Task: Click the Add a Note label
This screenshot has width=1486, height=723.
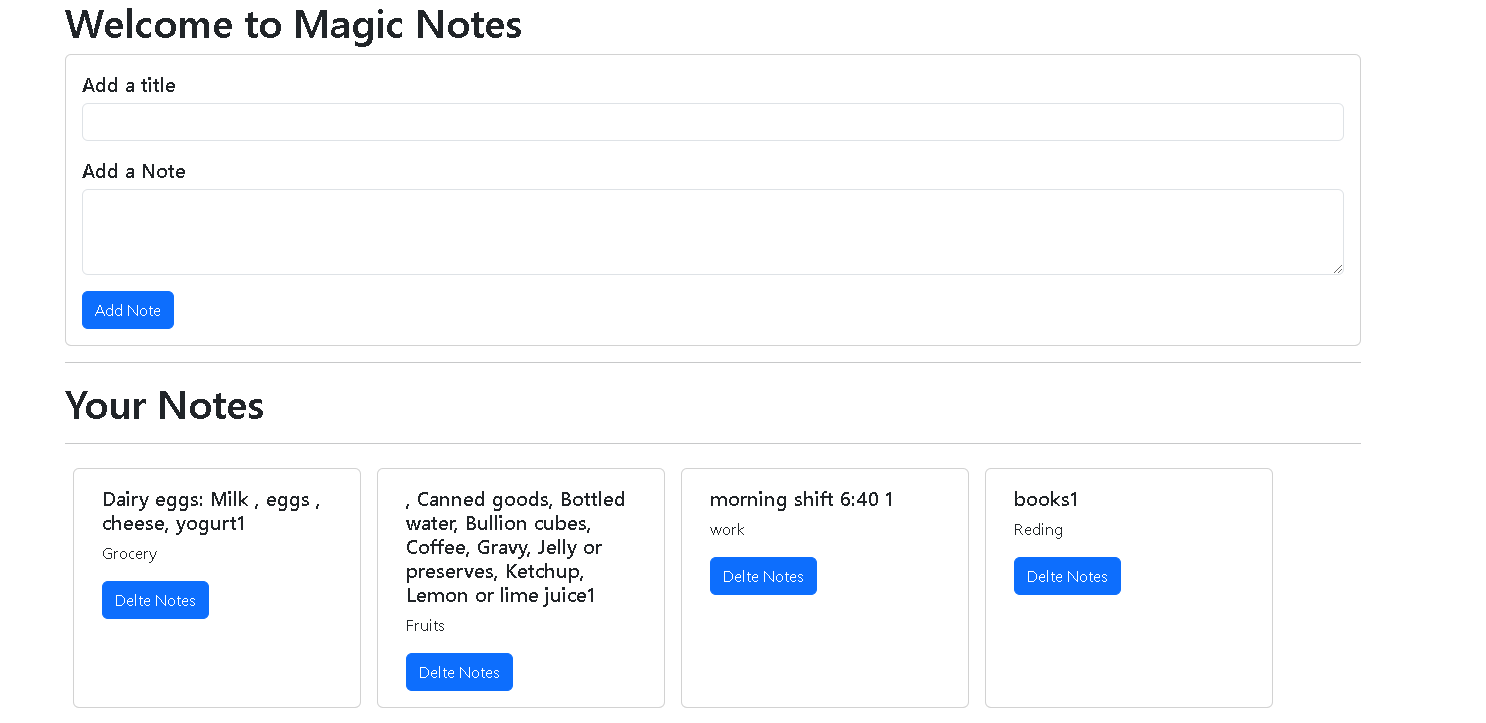Action: click(x=133, y=171)
